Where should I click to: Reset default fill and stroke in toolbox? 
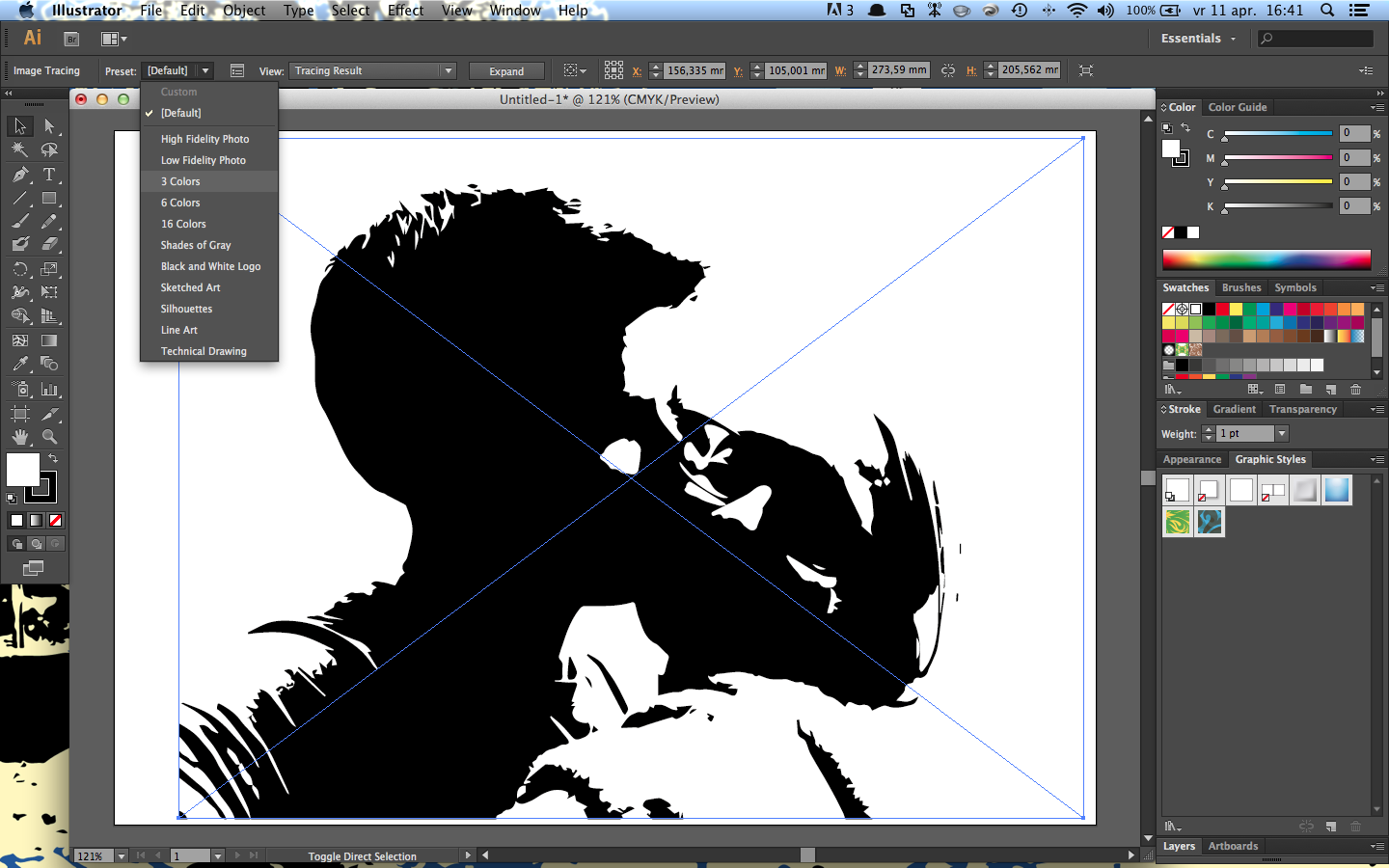click(x=12, y=499)
